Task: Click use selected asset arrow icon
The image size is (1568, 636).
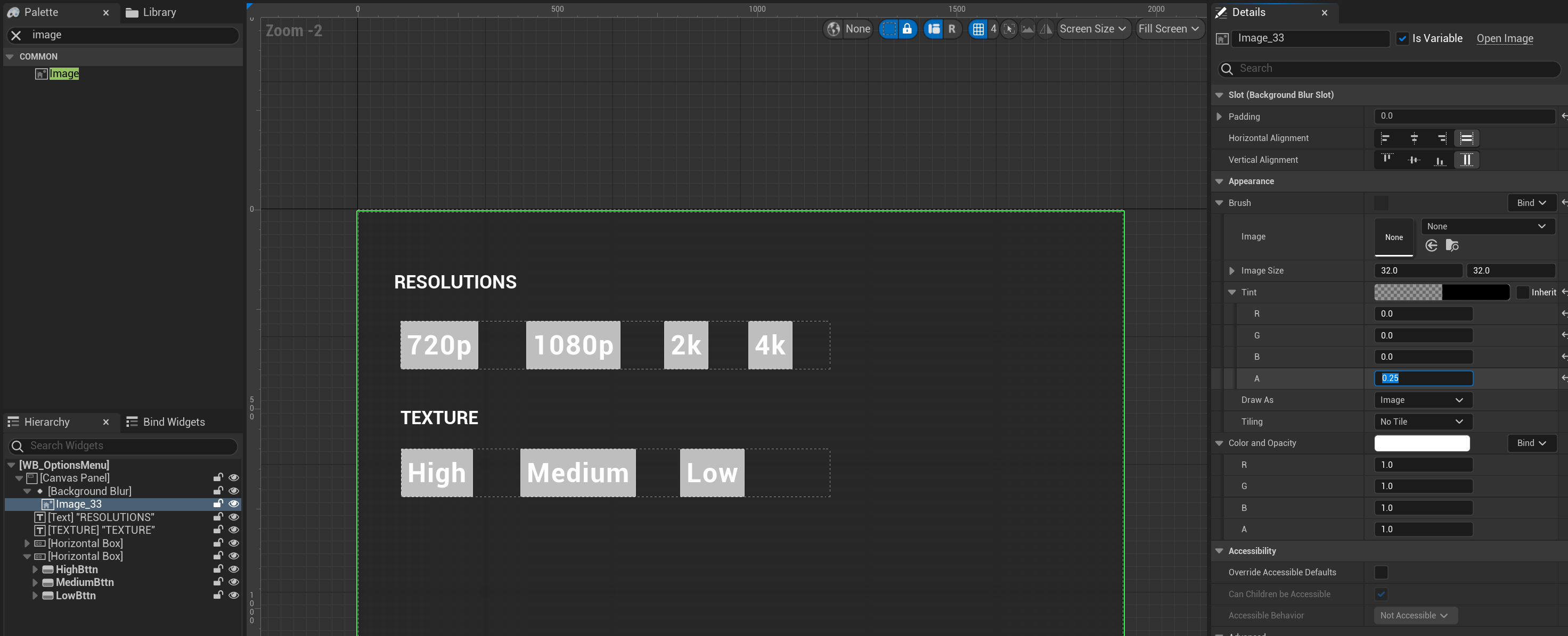Action: (1431, 245)
